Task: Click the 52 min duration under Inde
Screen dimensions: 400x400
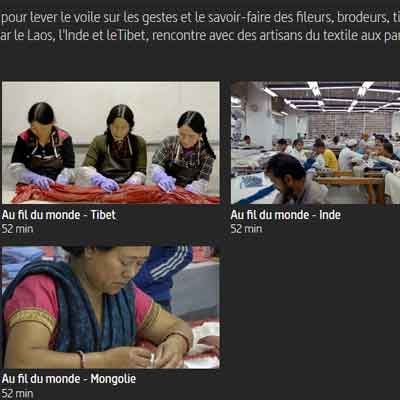Action: click(246, 229)
